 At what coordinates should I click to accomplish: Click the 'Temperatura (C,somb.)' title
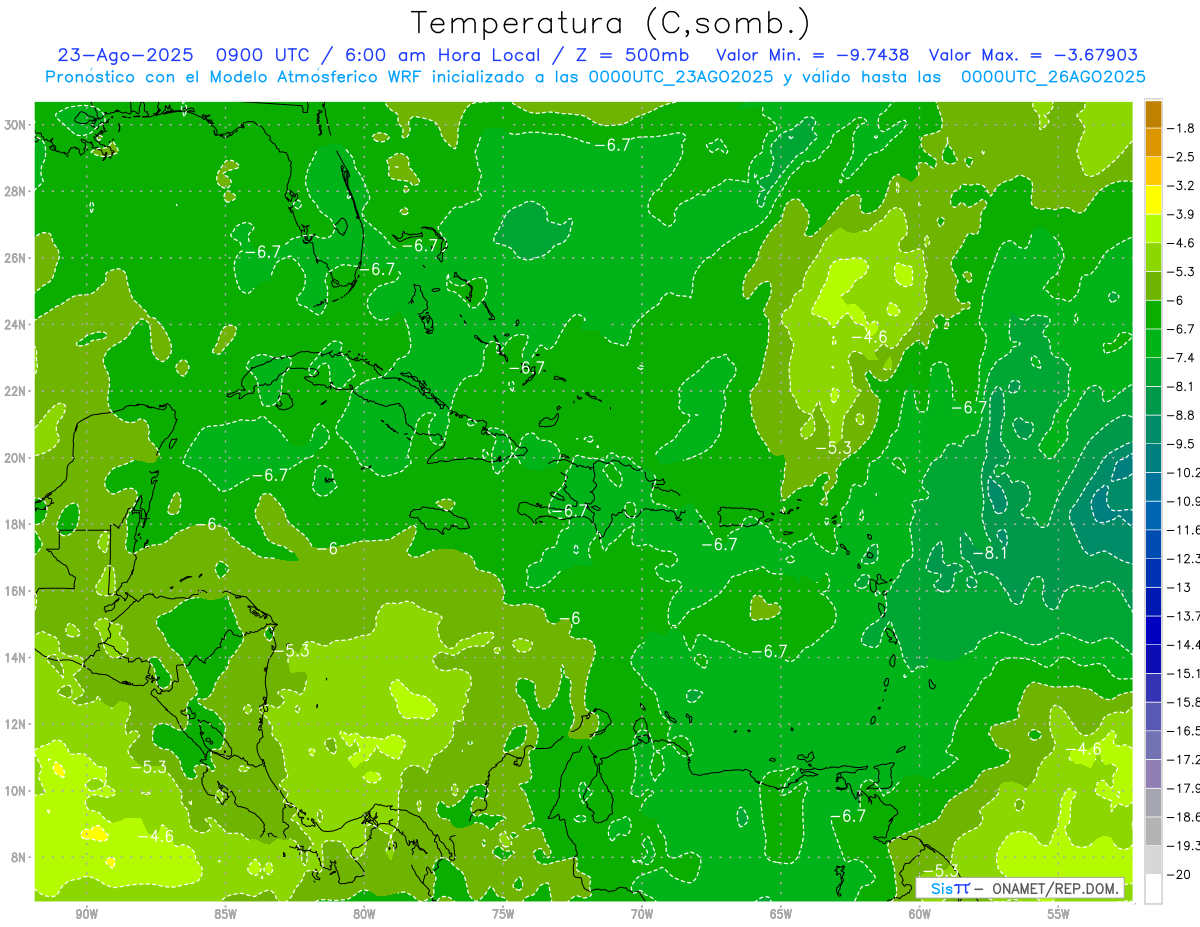(x=610, y=22)
